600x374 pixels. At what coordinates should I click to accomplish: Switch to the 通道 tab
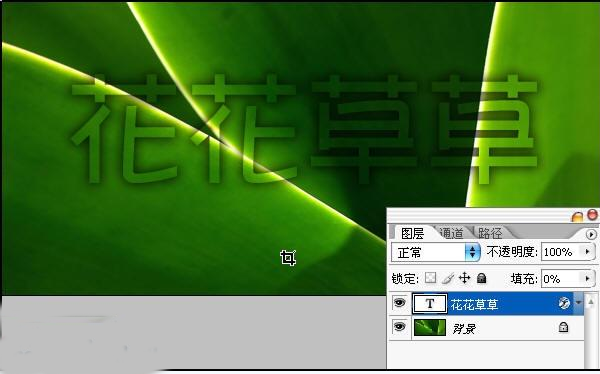451,233
